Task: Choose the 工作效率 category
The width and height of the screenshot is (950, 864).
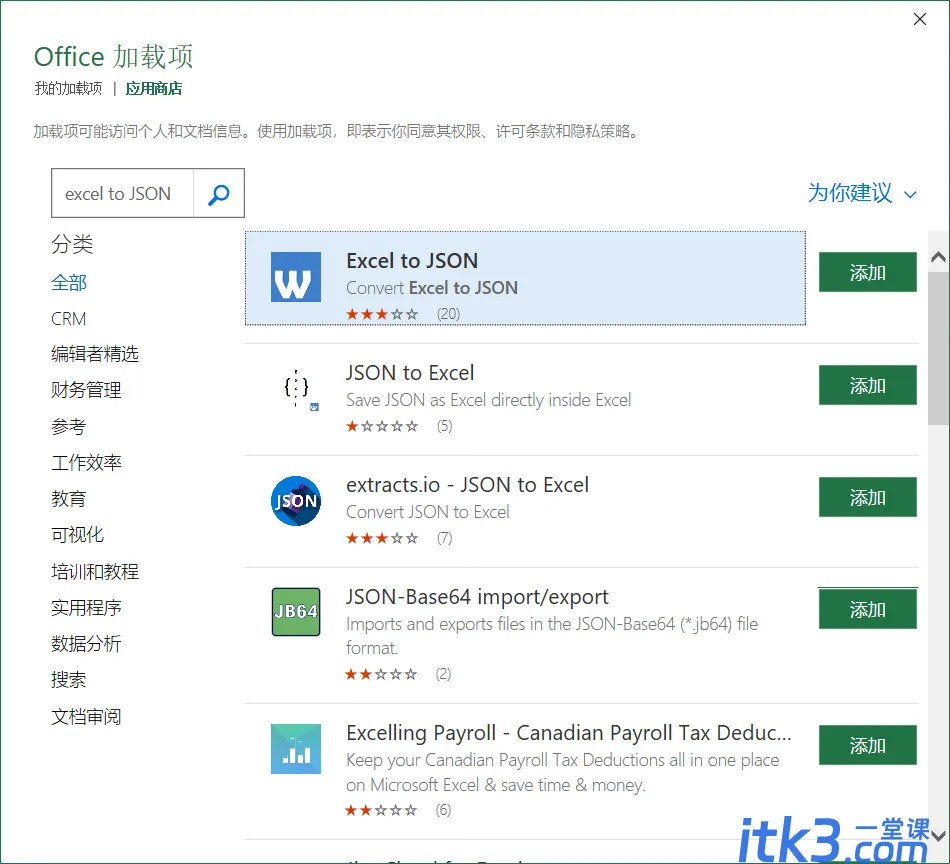Action: pos(86,463)
